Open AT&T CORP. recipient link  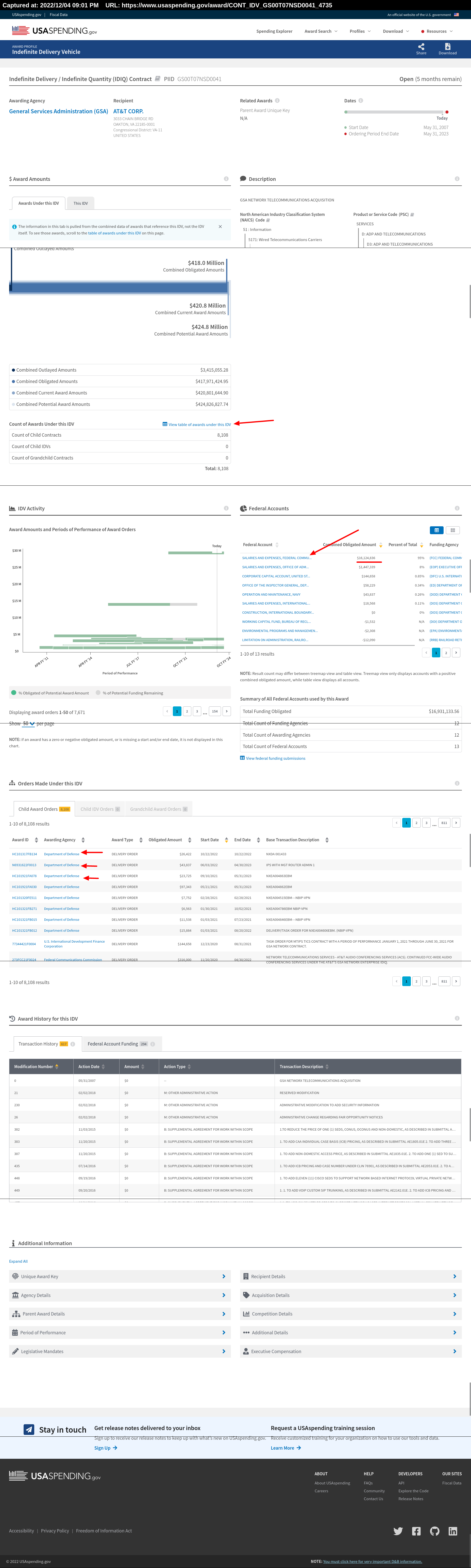click(128, 112)
